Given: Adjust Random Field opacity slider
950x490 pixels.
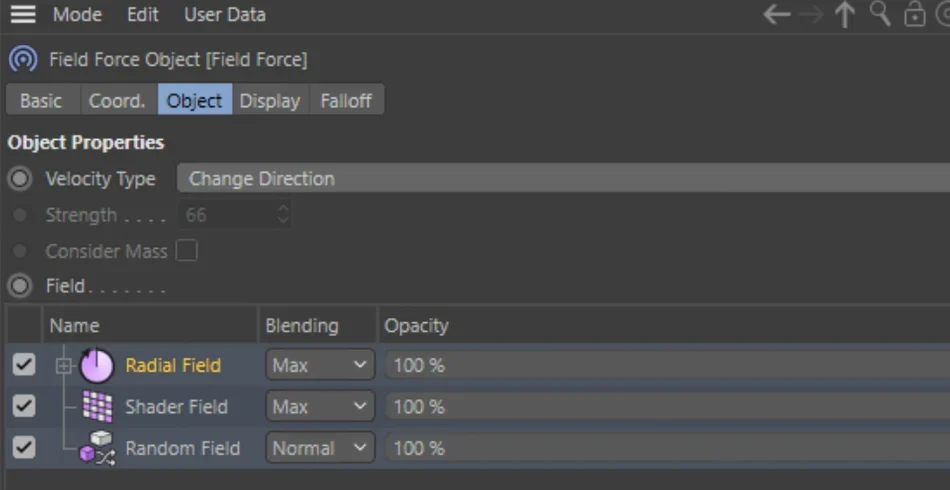Looking at the screenshot, I should pos(668,448).
